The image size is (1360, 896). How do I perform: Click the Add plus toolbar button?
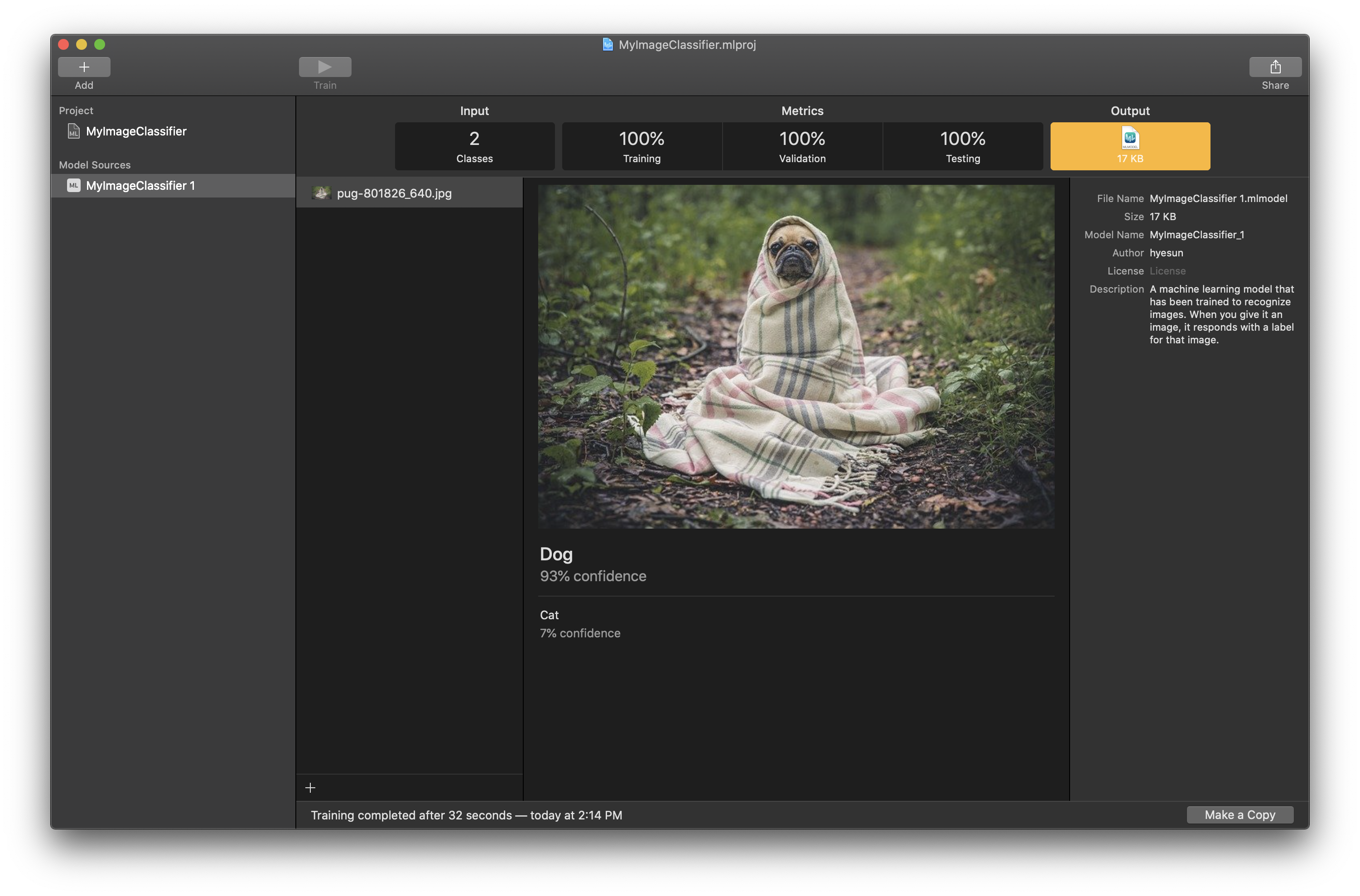pyautogui.click(x=84, y=67)
